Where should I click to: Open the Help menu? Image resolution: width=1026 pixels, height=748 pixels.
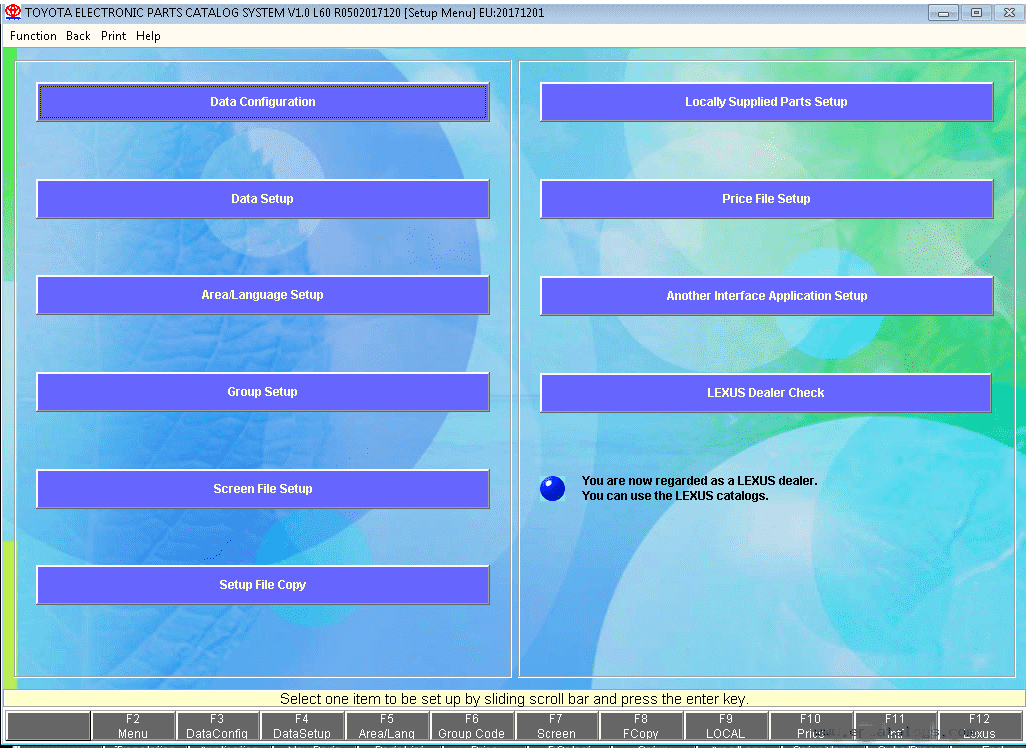click(149, 36)
